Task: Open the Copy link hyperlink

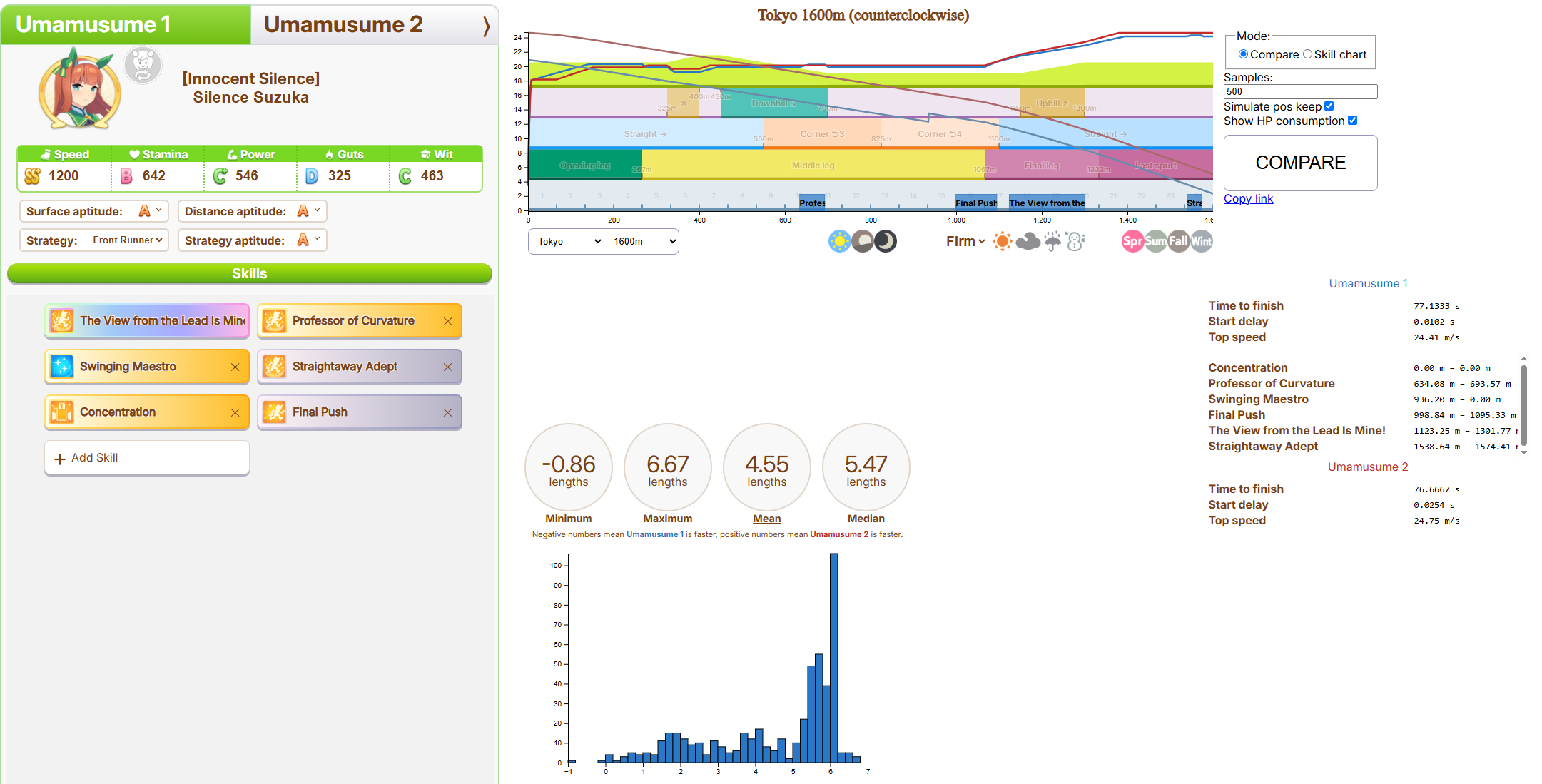Action: (x=1248, y=198)
